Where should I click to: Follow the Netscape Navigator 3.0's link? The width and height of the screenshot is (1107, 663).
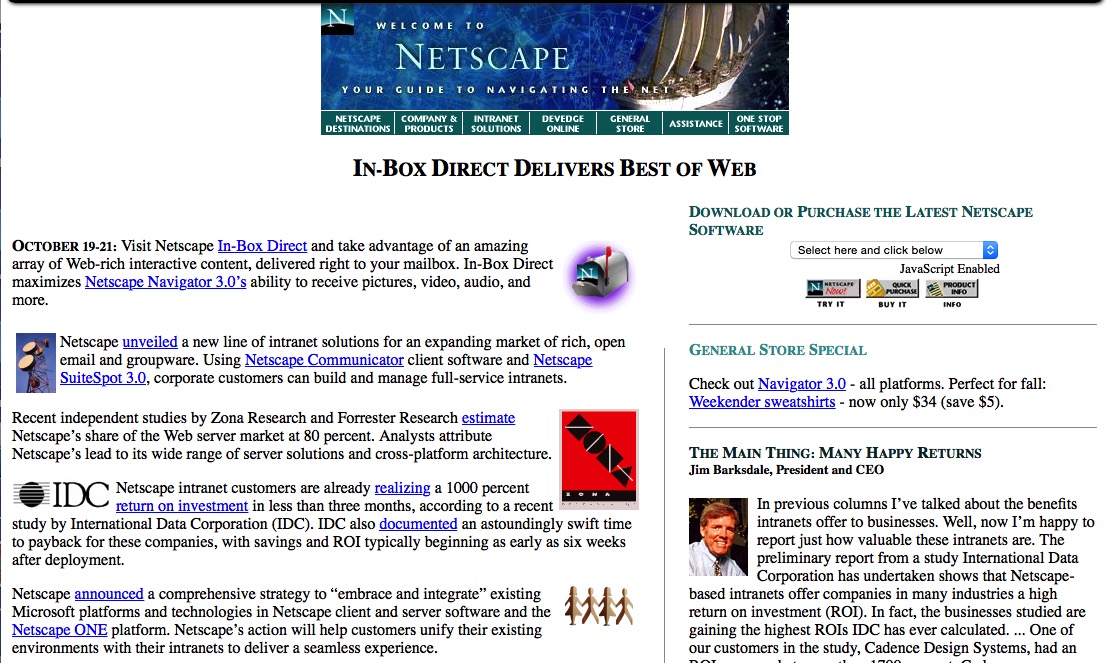pyautogui.click(x=165, y=282)
